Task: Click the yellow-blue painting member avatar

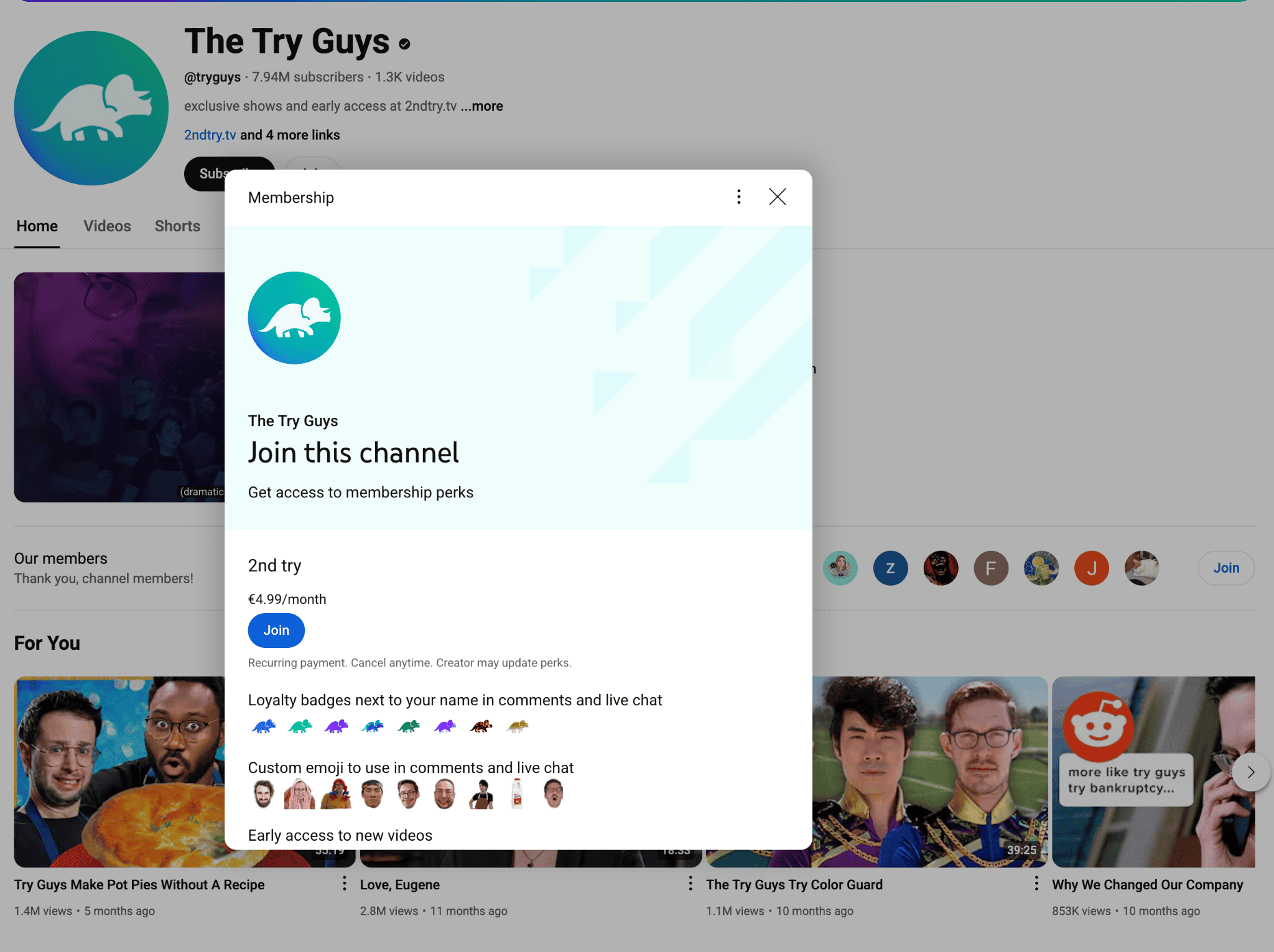Action: (1041, 568)
